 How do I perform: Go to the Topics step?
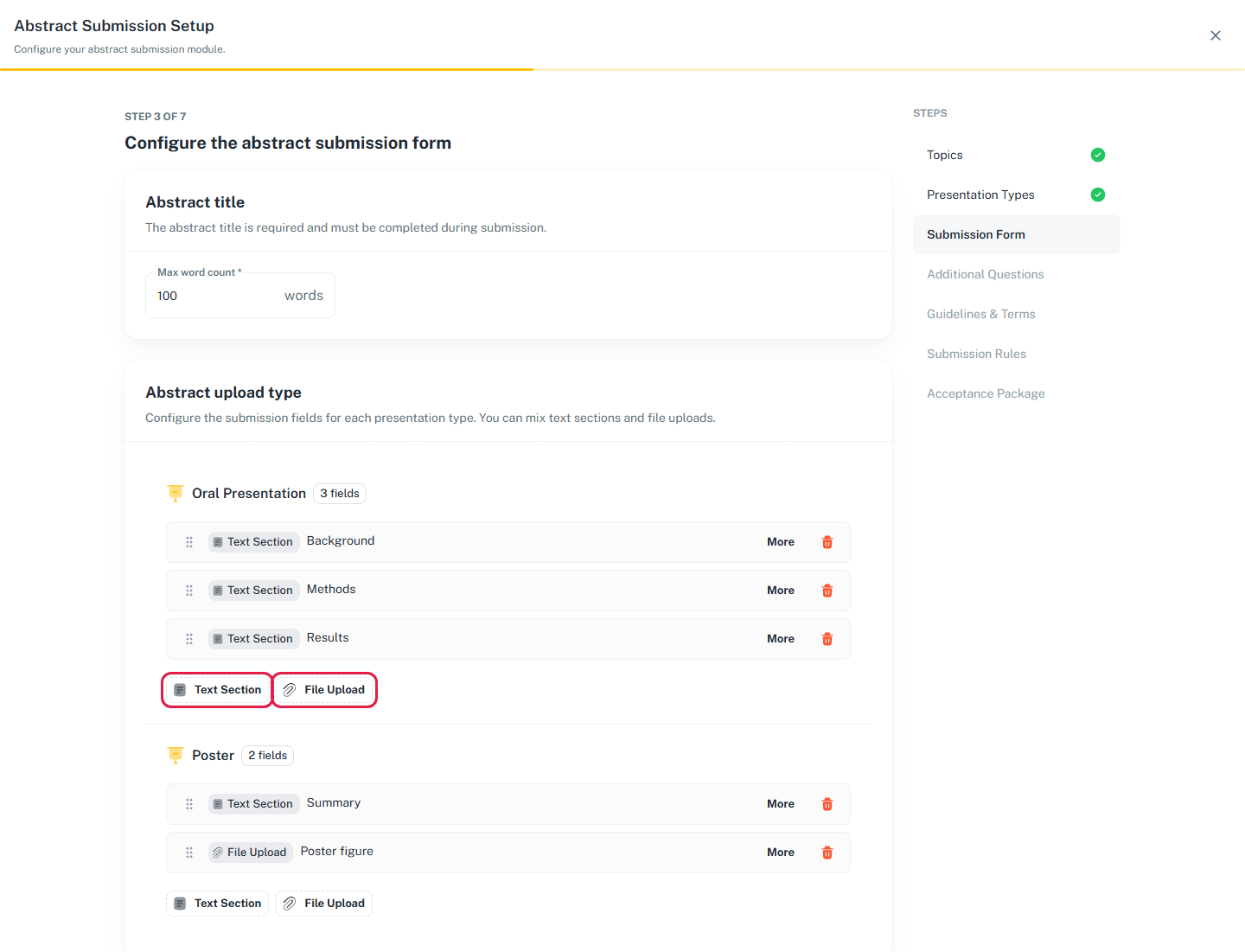[x=1017, y=155]
